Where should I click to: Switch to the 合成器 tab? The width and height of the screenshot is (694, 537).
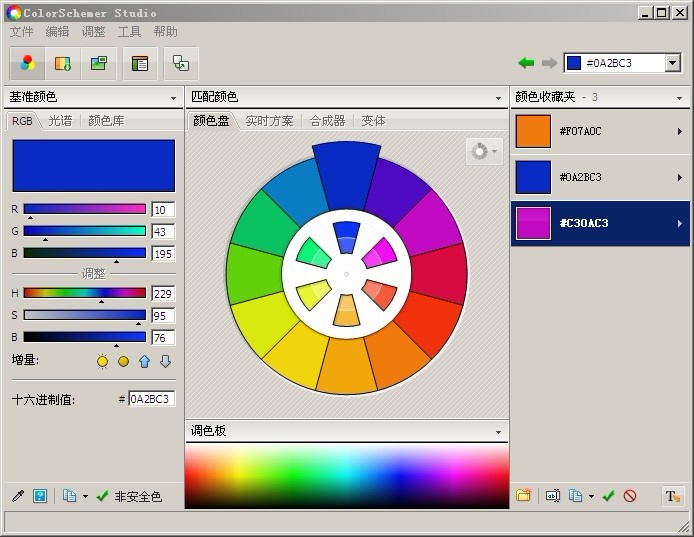coord(328,120)
